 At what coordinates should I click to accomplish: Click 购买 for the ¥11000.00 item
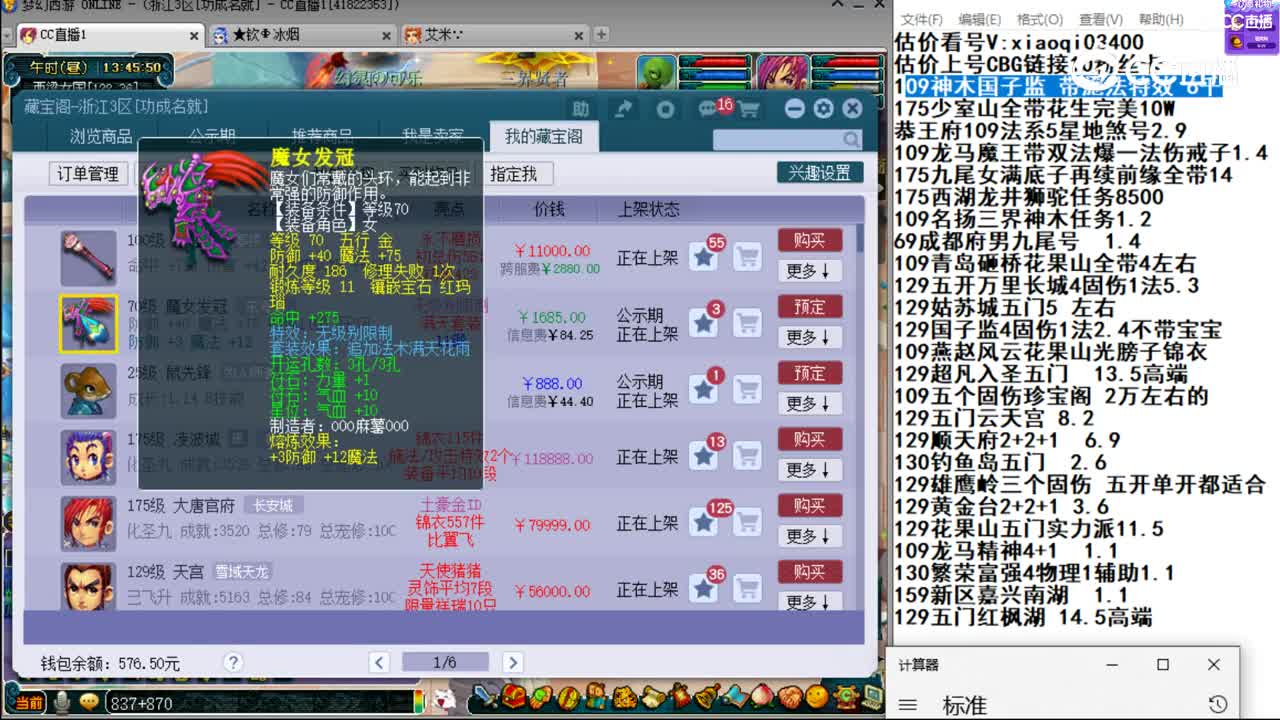(x=810, y=241)
